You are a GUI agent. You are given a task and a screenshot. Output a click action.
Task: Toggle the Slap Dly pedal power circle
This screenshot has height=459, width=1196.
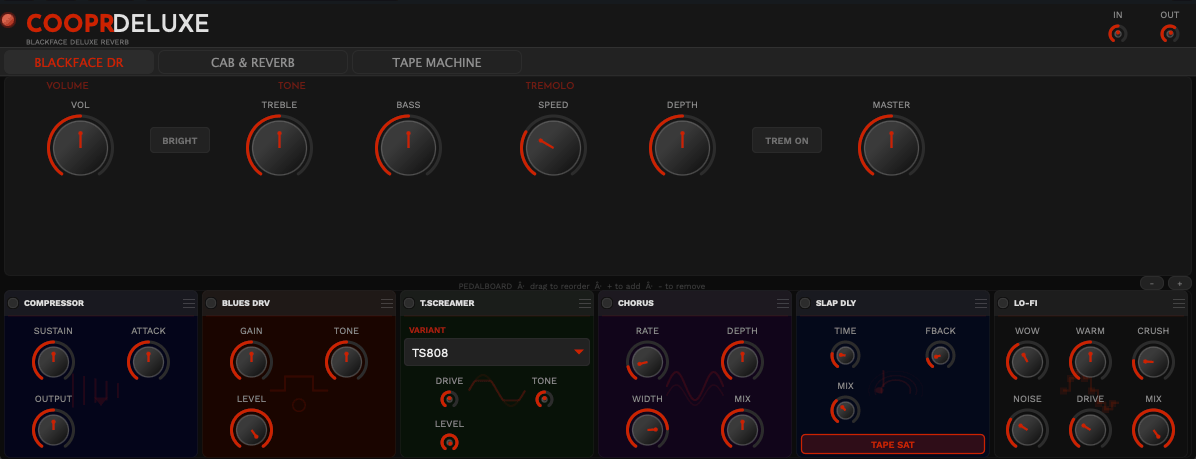point(805,303)
